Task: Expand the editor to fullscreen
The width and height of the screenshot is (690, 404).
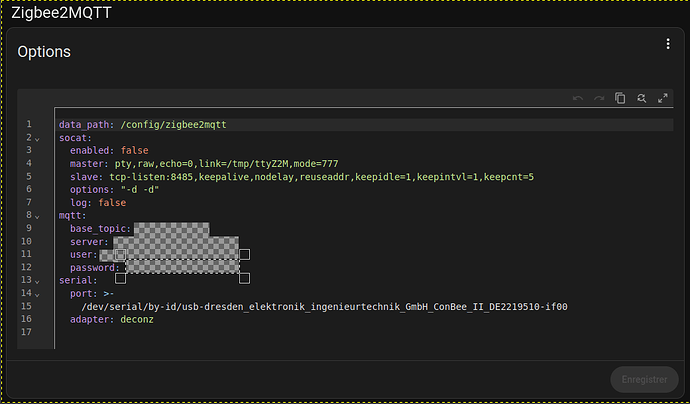Action: point(663,98)
